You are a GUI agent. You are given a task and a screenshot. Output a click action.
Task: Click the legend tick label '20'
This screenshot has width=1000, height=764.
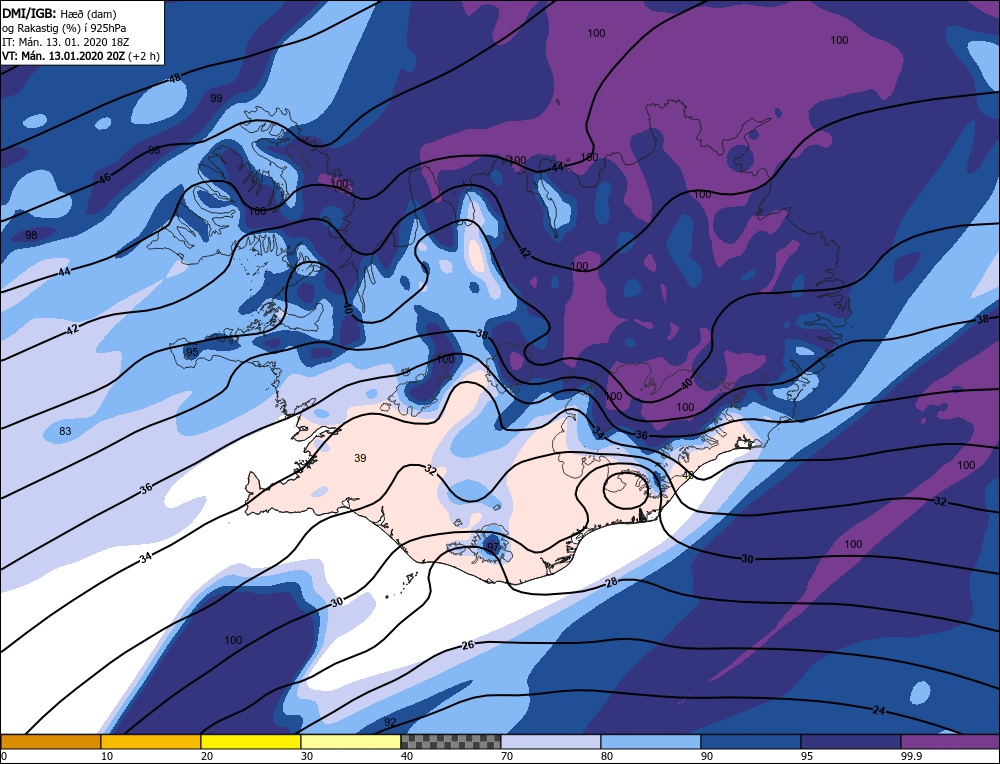[x=207, y=756]
